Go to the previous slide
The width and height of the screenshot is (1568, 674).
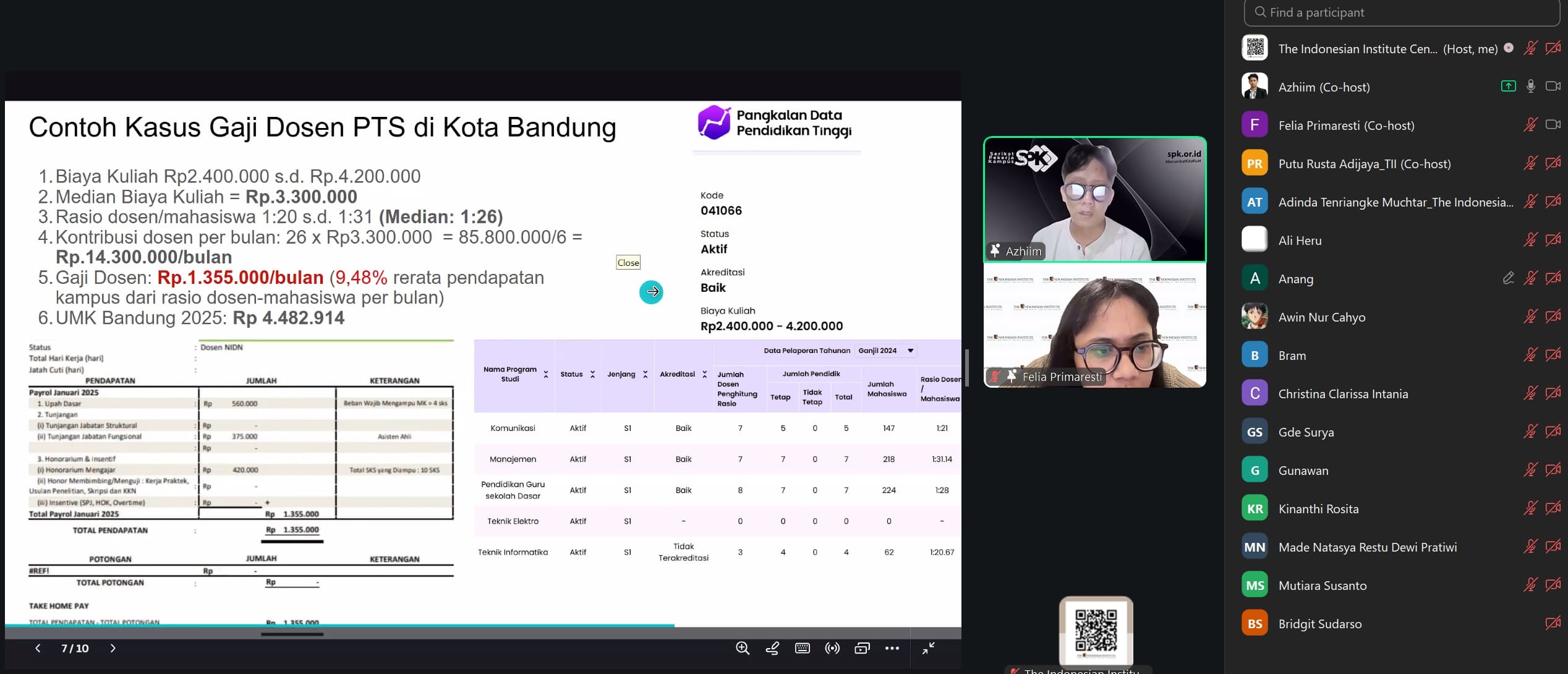[x=38, y=648]
